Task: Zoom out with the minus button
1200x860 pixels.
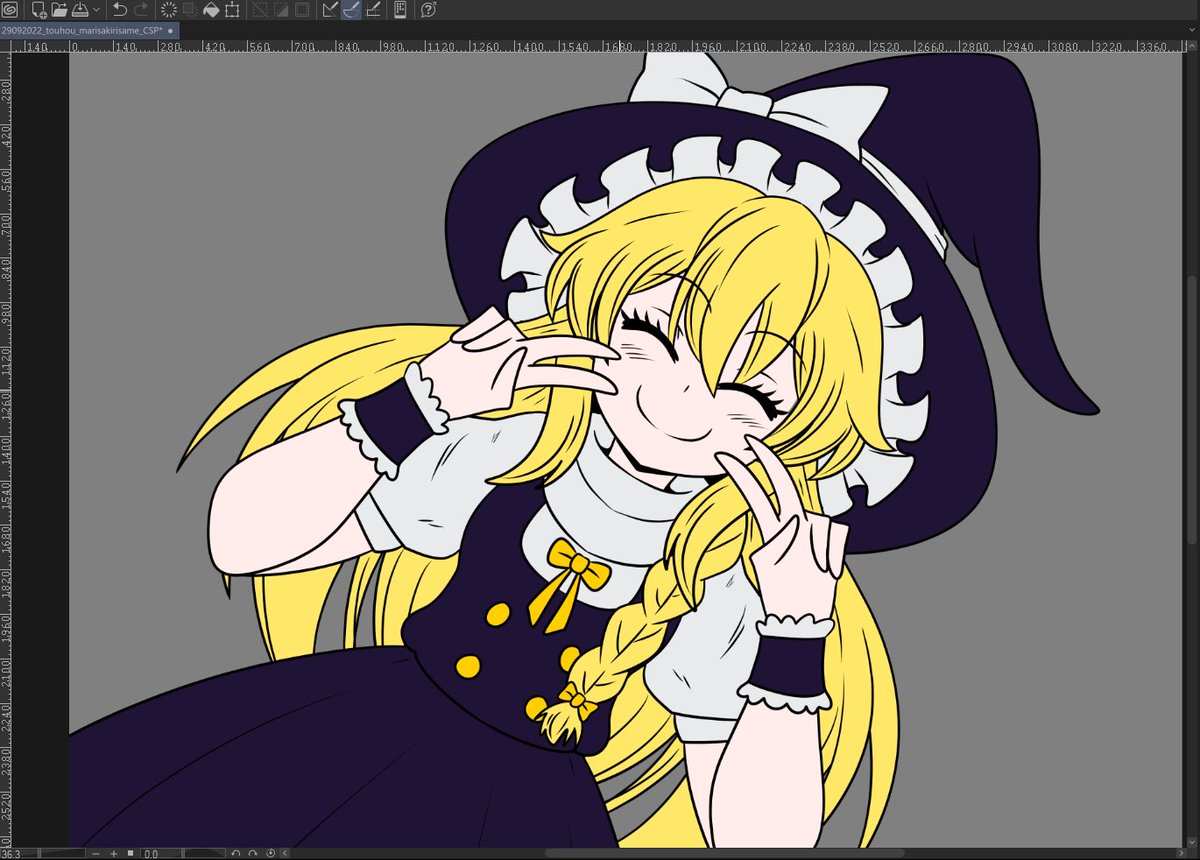Action: 96,854
